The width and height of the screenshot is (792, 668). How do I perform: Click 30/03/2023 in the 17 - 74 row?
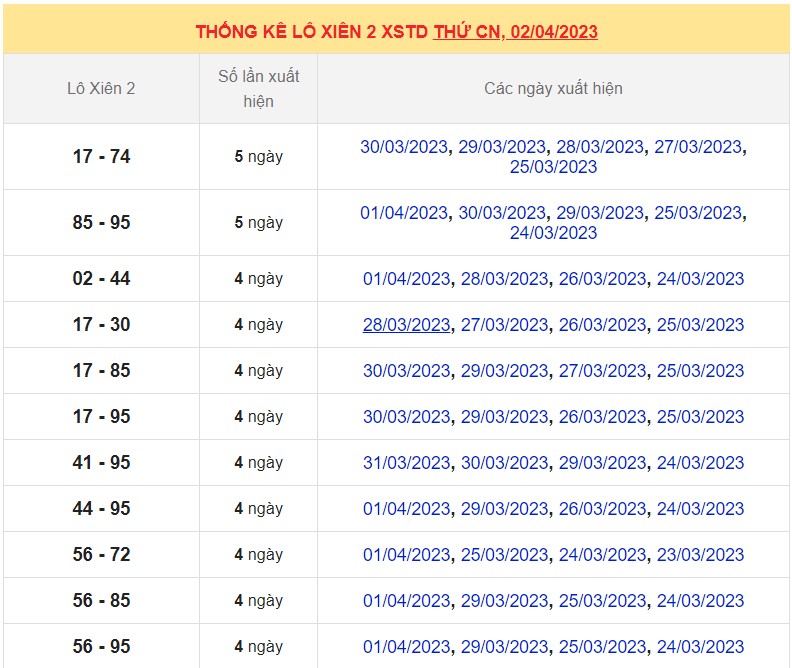404,147
